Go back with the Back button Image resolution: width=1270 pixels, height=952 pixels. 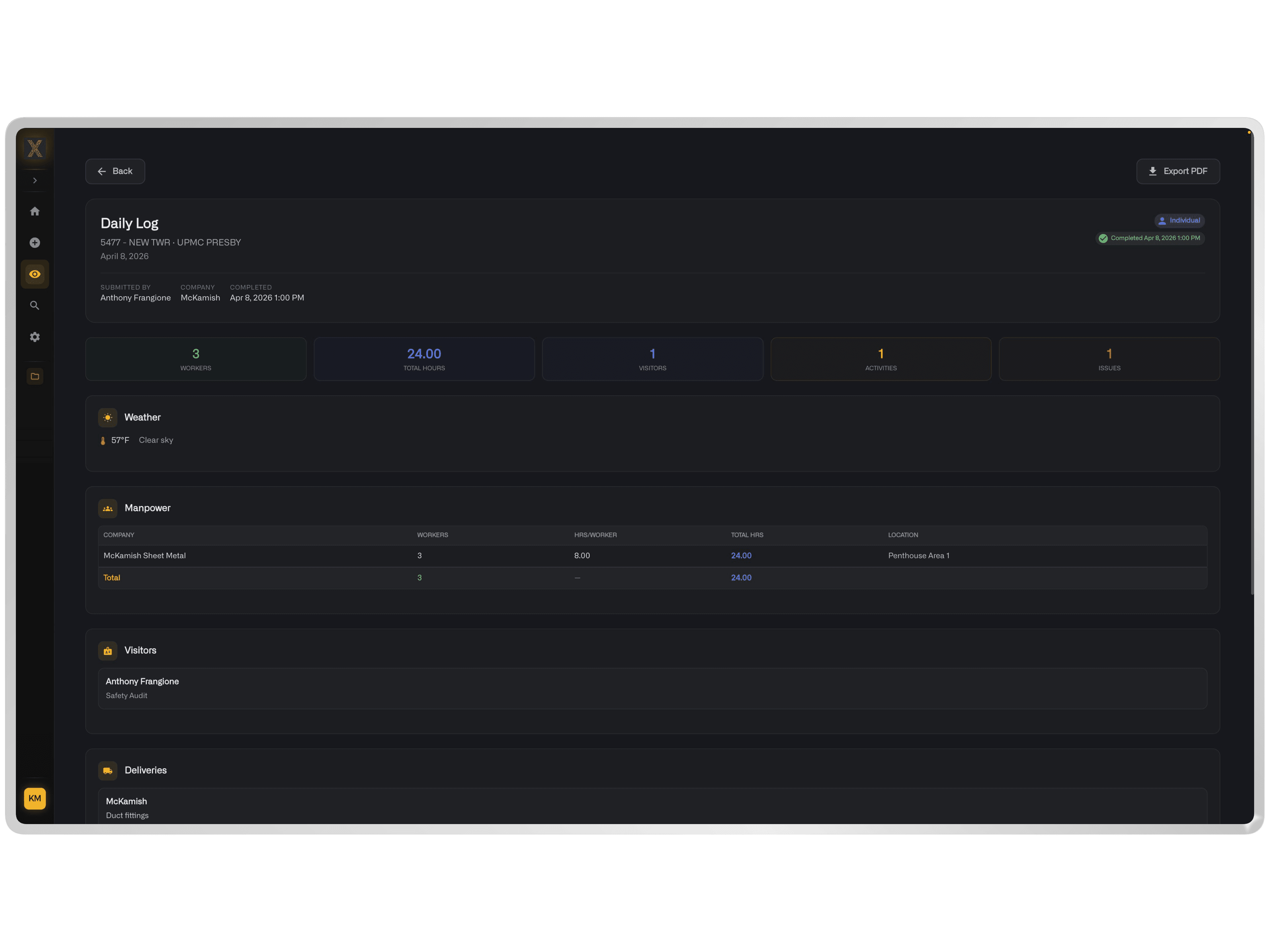[115, 171]
